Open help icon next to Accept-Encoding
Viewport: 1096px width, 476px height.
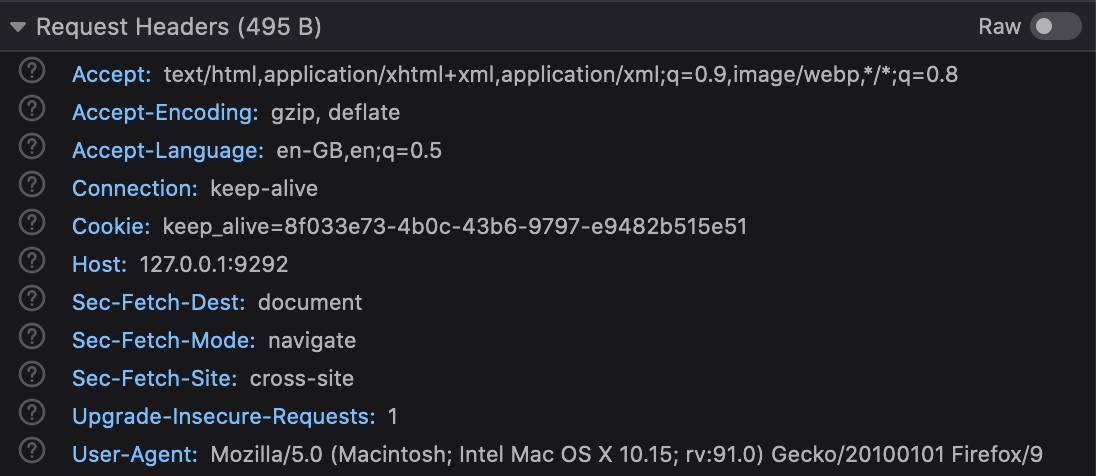33,110
